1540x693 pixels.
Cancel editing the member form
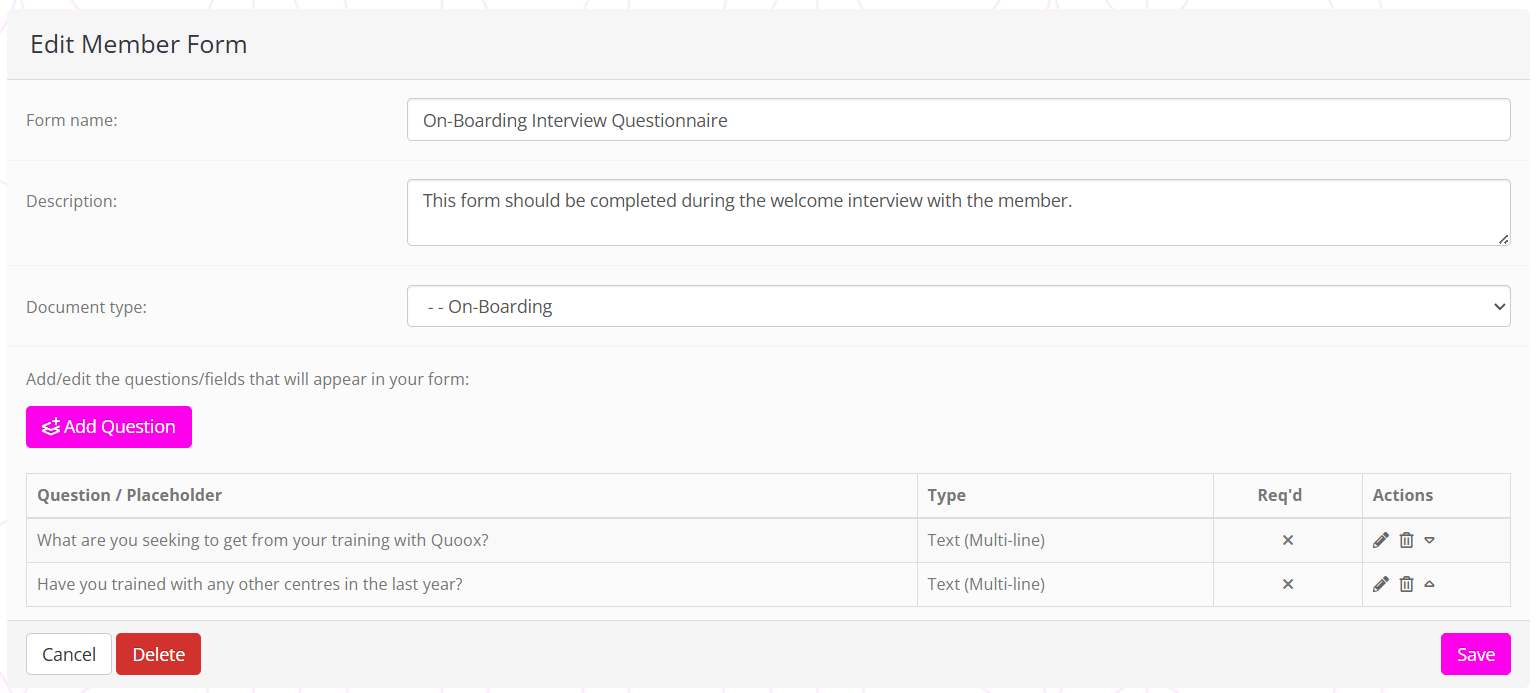(69, 654)
